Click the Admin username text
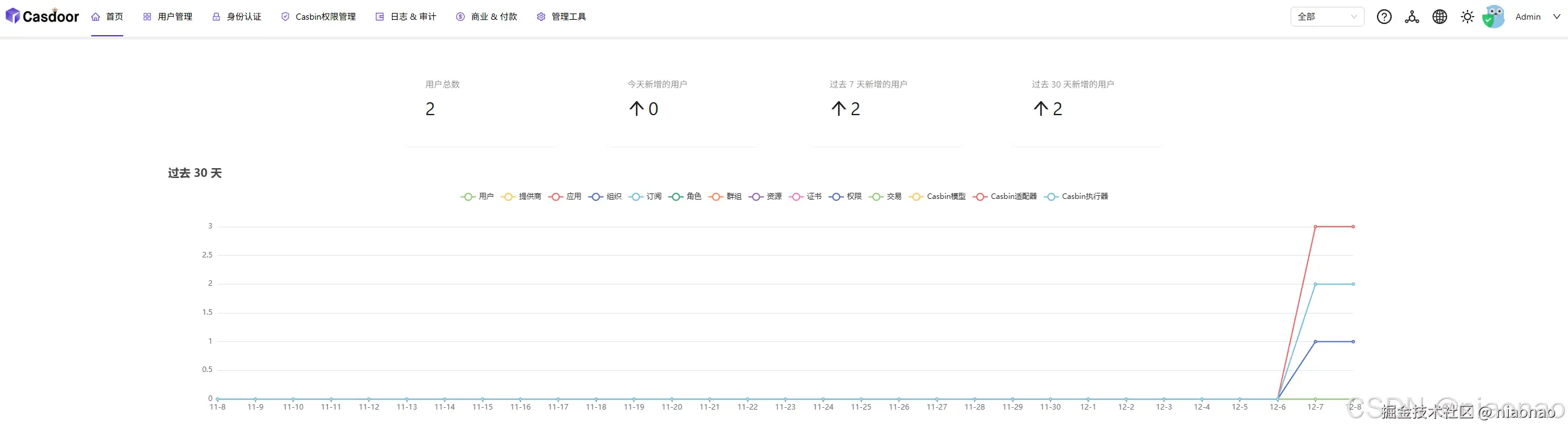 coord(1528,17)
